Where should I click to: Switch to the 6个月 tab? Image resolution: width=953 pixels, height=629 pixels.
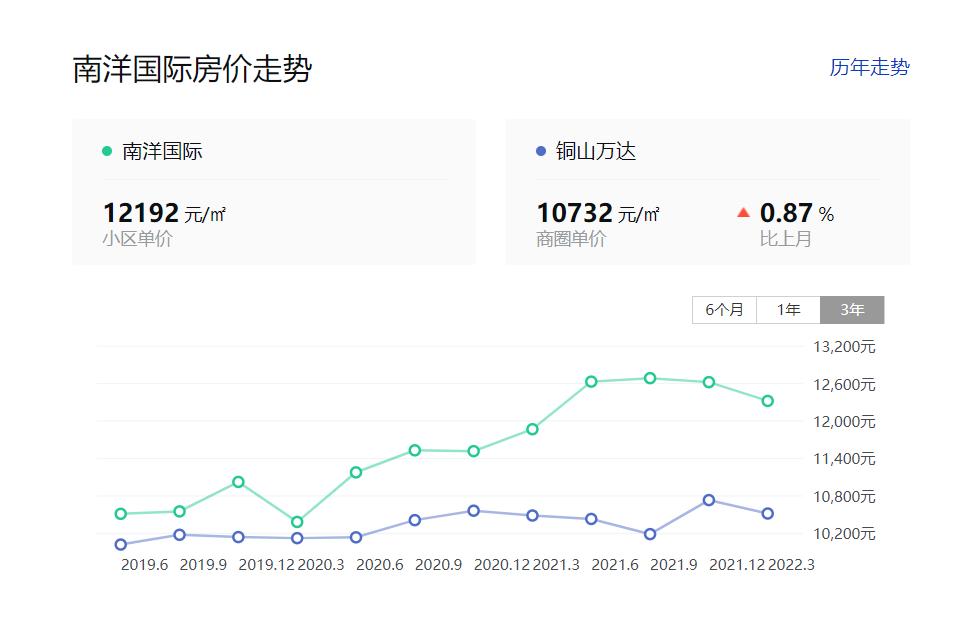(x=722, y=310)
